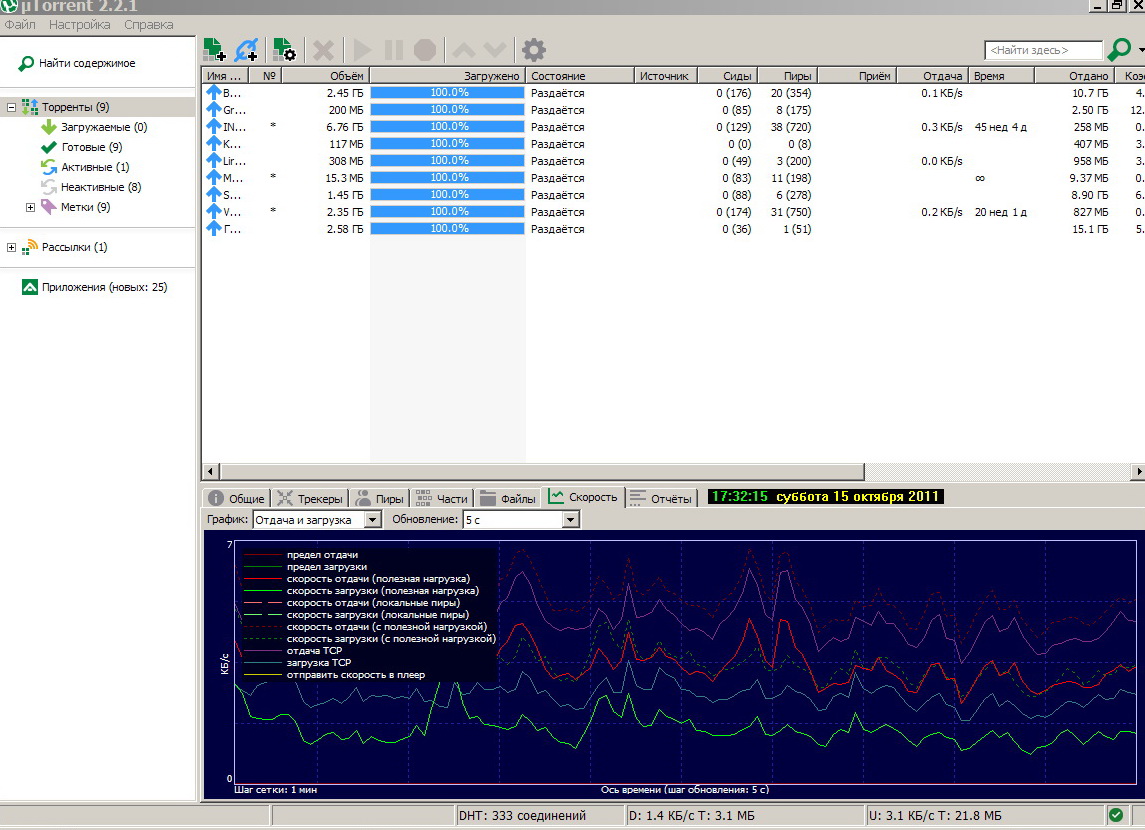Open the Настройка menu
The image size is (1145, 830).
(79, 24)
